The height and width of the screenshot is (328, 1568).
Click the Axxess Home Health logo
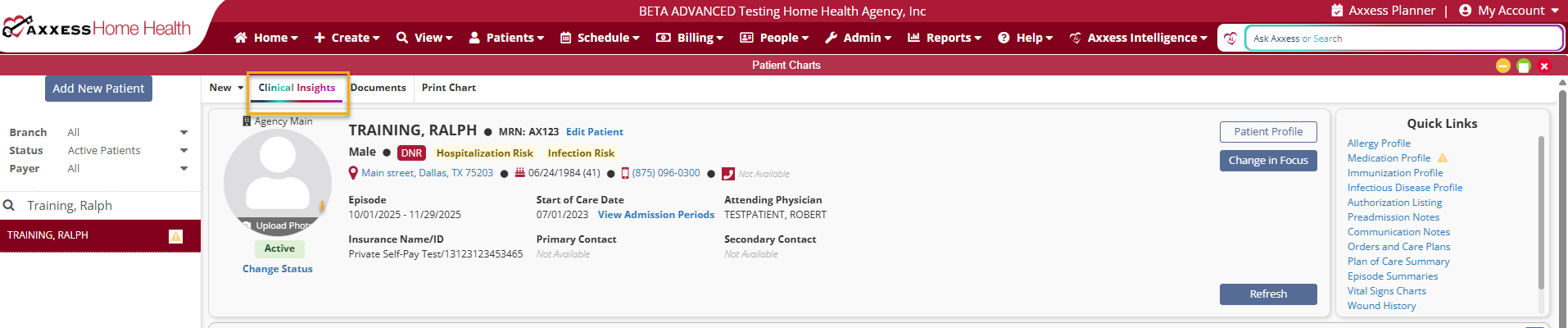[97, 29]
